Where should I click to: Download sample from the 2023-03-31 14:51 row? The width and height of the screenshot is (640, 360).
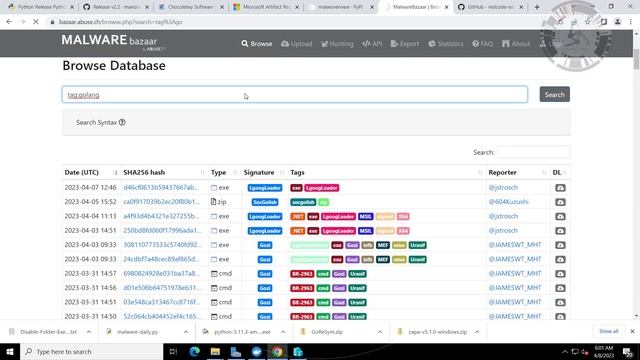point(560,302)
